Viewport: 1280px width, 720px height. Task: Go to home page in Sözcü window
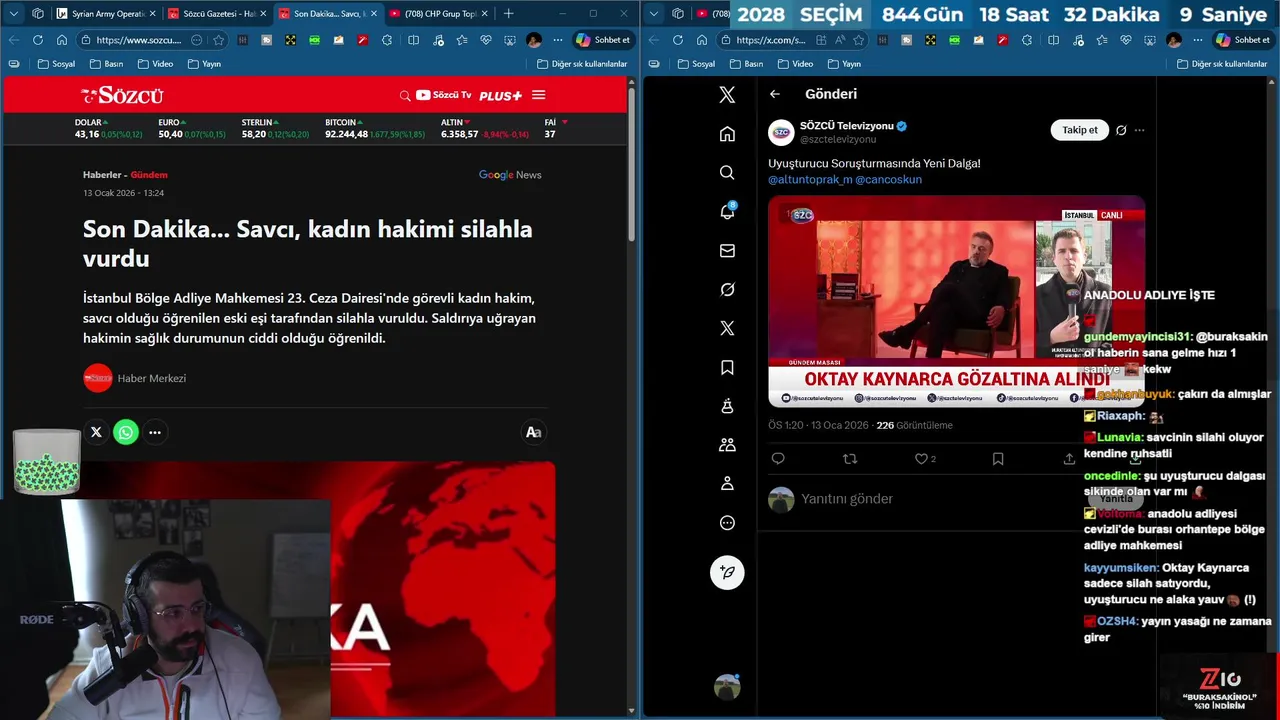click(61, 40)
